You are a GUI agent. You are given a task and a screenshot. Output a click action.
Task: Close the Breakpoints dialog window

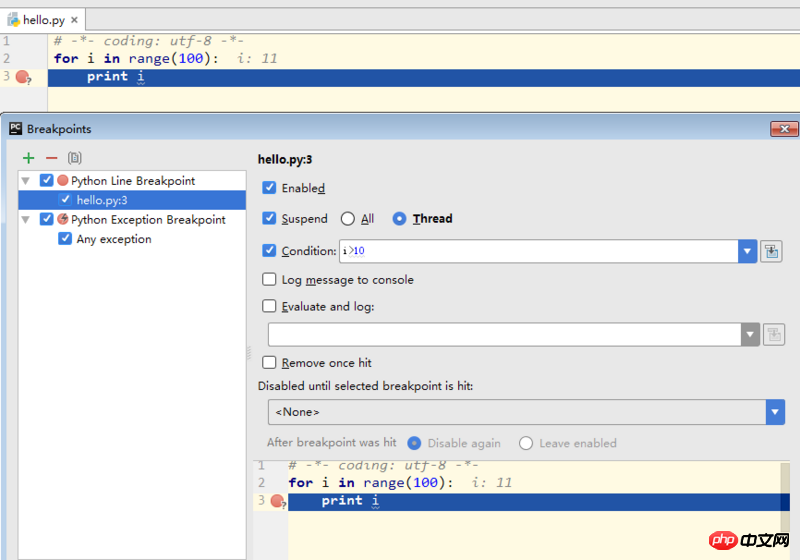tap(783, 129)
